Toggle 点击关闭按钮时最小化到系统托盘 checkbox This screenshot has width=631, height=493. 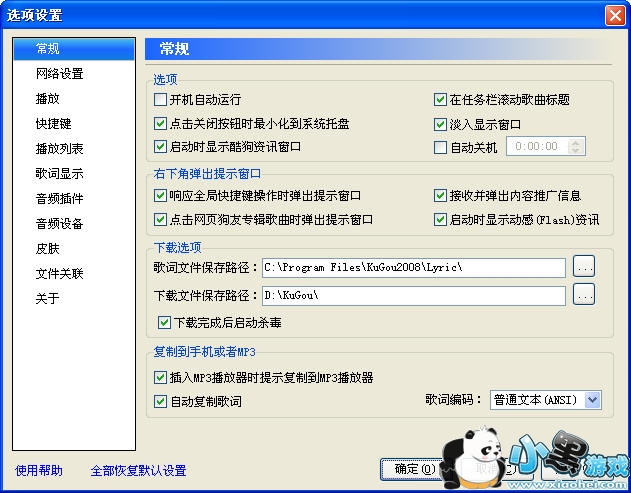click(160, 123)
